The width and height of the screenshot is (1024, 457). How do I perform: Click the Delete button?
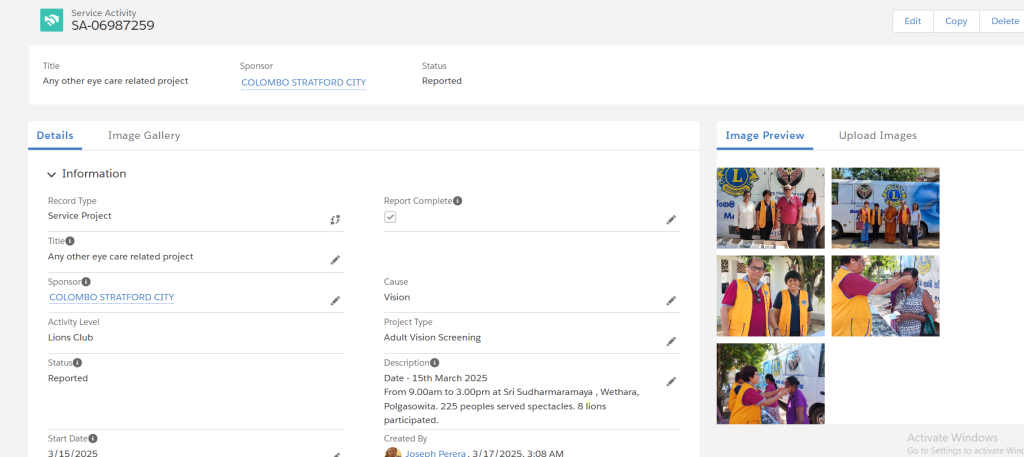click(1004, 21)
